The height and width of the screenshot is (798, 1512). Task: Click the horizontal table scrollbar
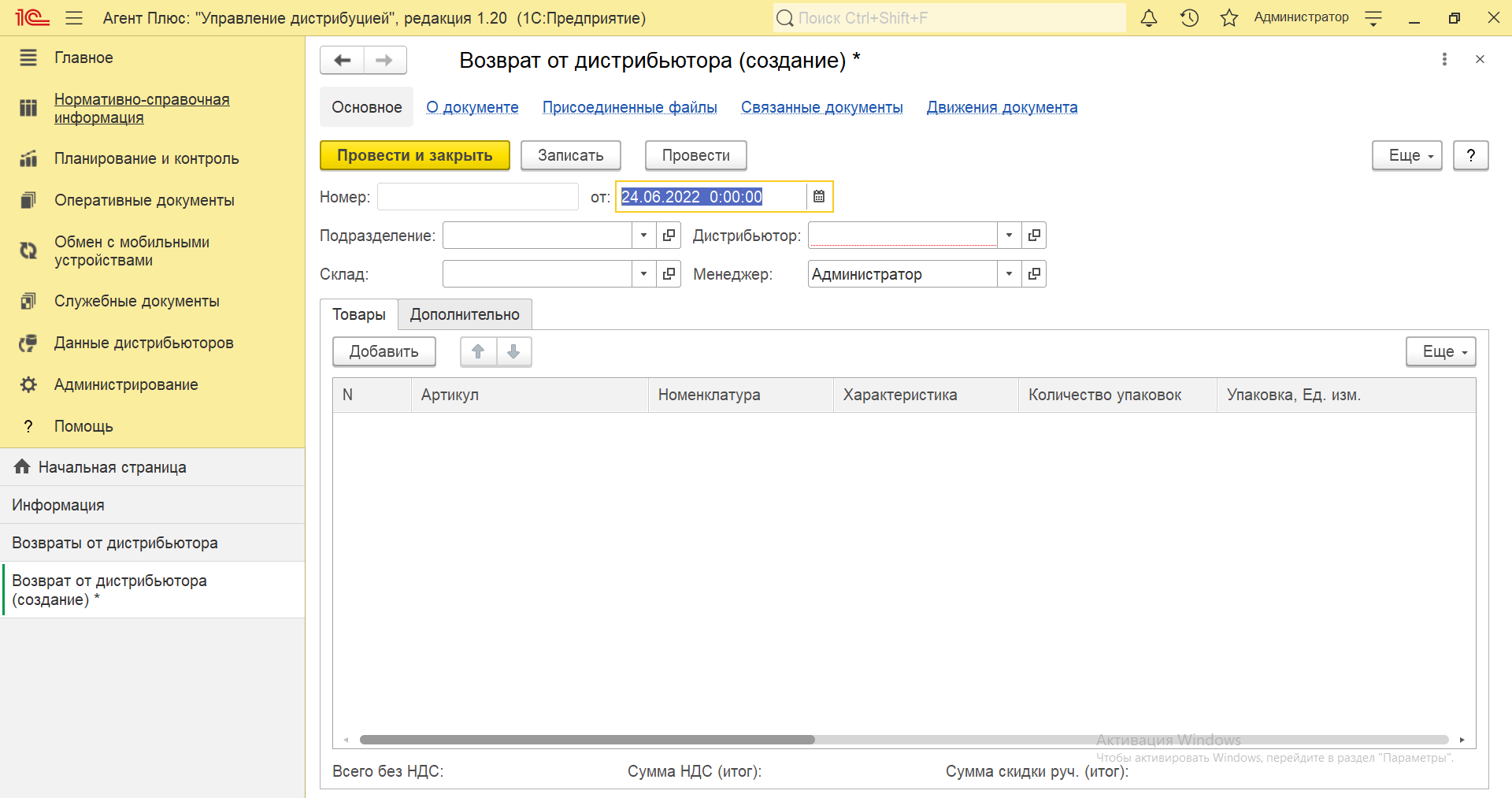click(587, 740)
